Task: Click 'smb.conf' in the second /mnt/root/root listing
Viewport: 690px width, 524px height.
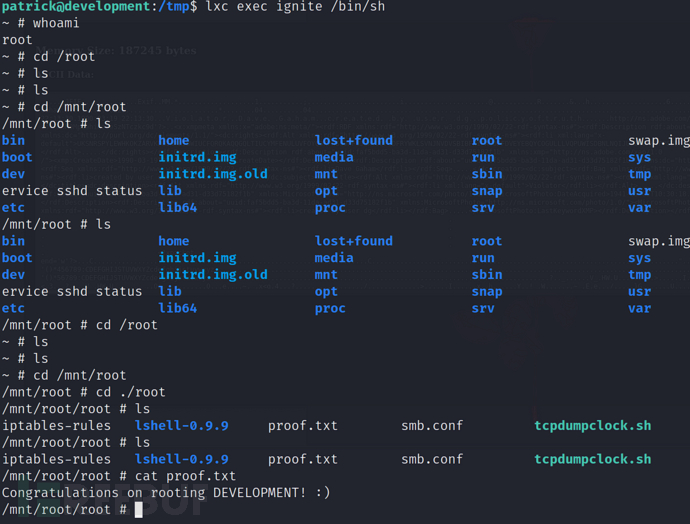Action: click(432, 459)
